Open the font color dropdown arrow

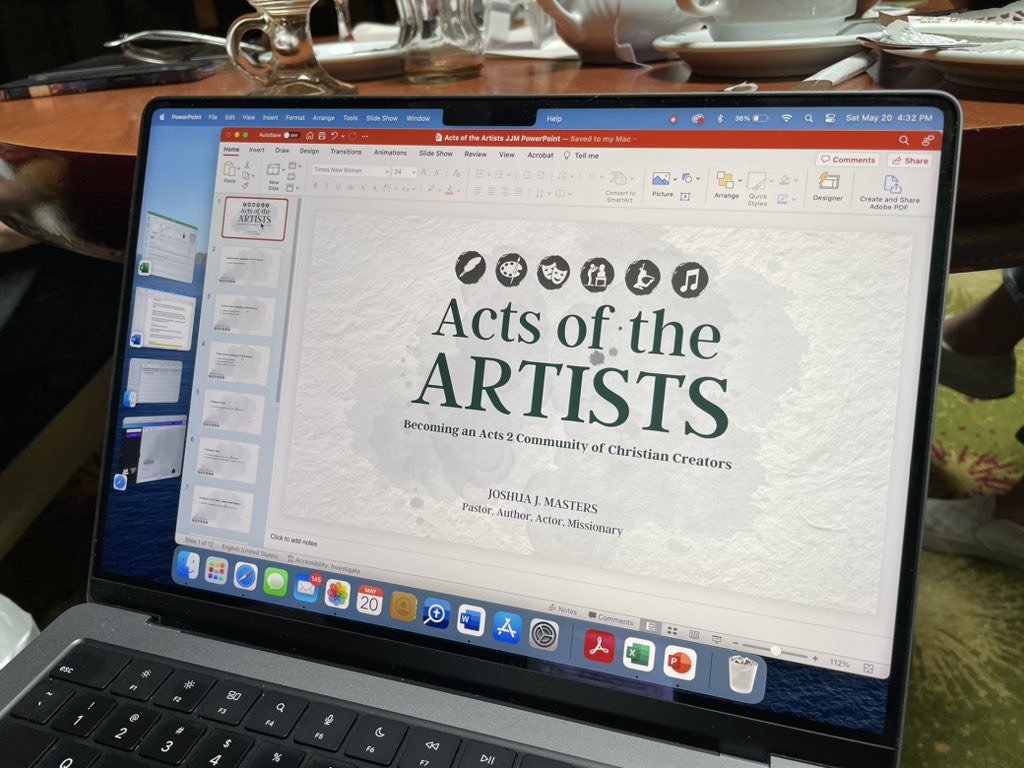pos(458,191)
